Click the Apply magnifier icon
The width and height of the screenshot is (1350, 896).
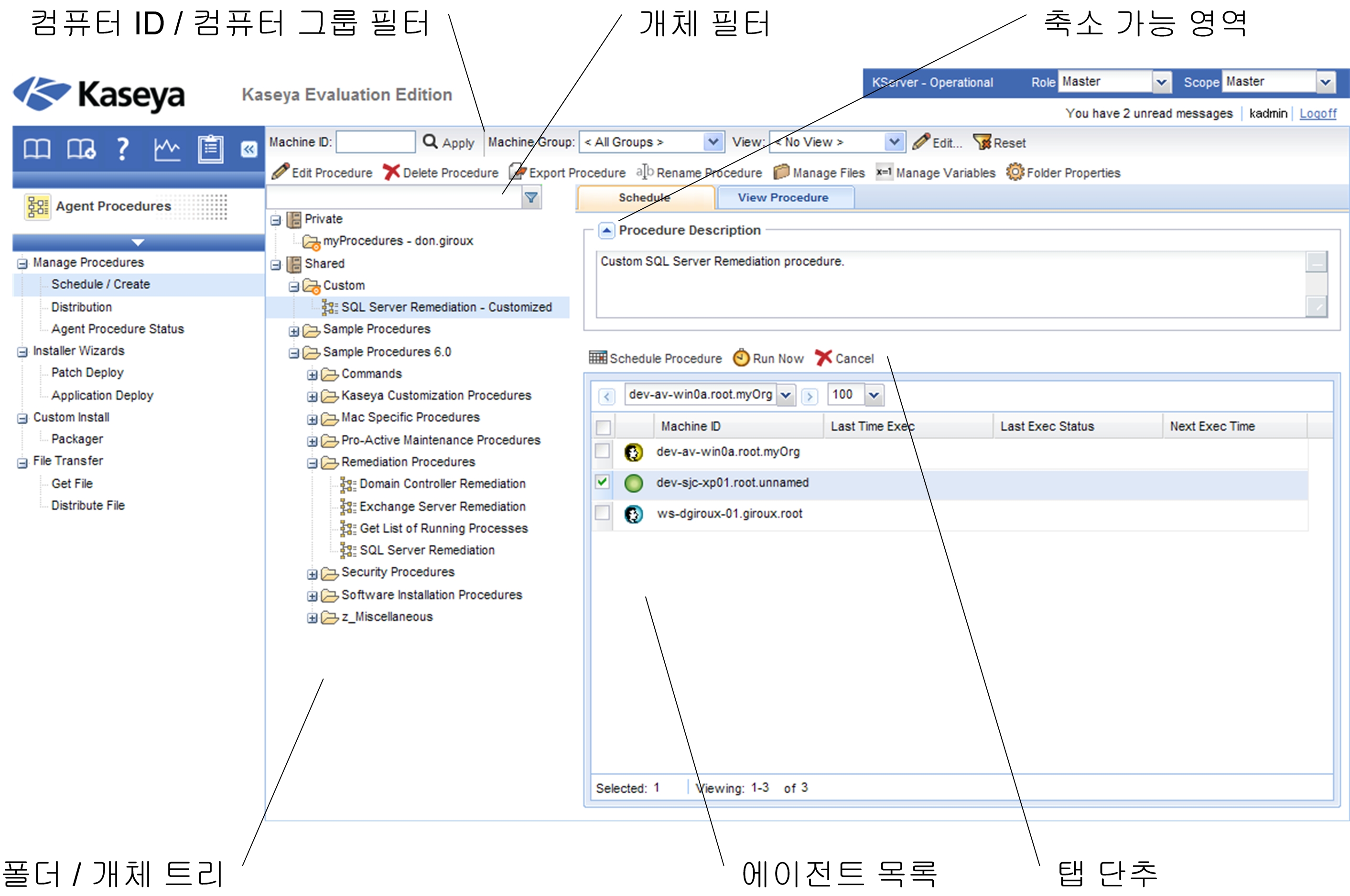pyautogui.click(x=430, y=141)
